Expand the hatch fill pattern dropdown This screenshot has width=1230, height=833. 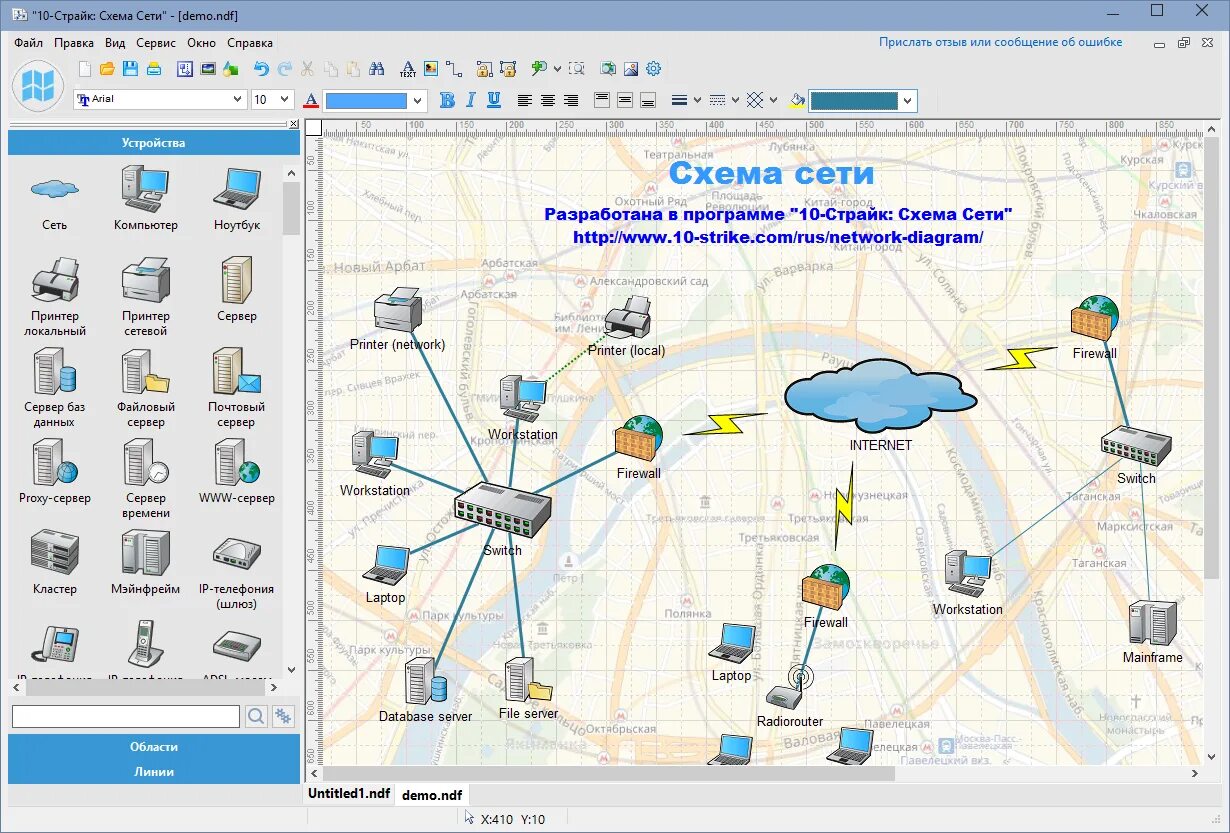point(774,100)
